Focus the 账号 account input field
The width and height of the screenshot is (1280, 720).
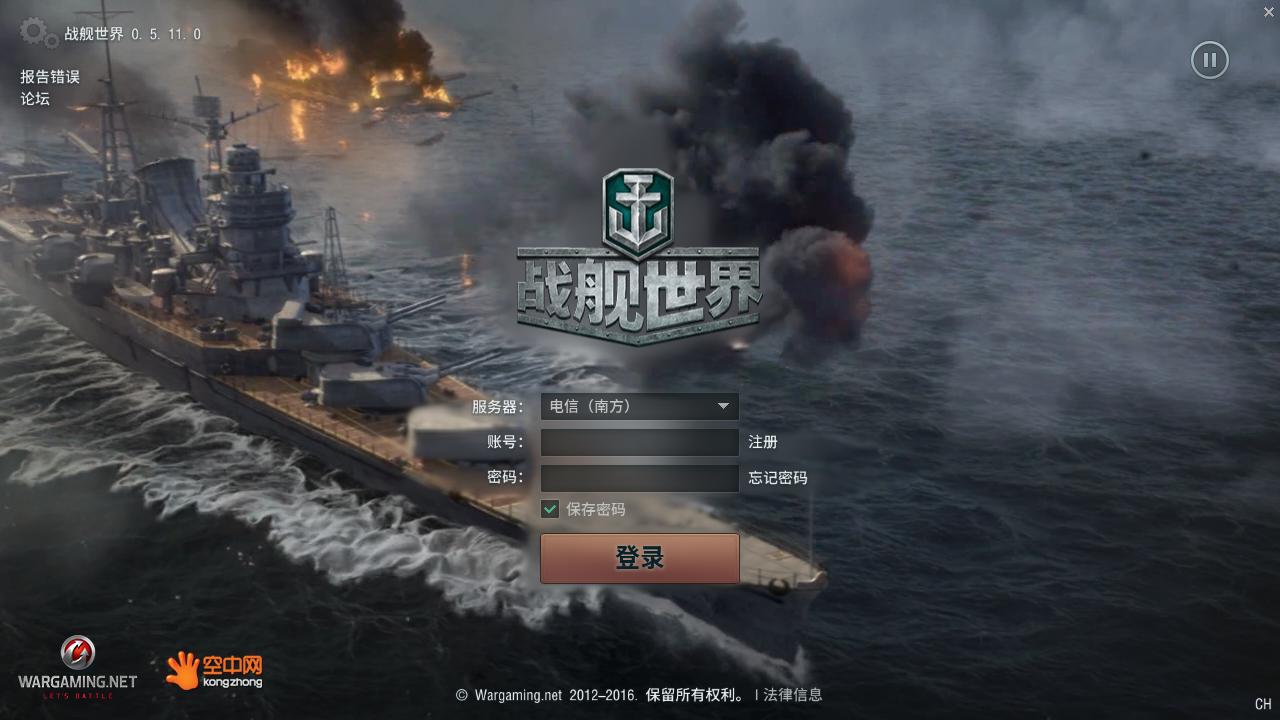click(x=640, y=442)
